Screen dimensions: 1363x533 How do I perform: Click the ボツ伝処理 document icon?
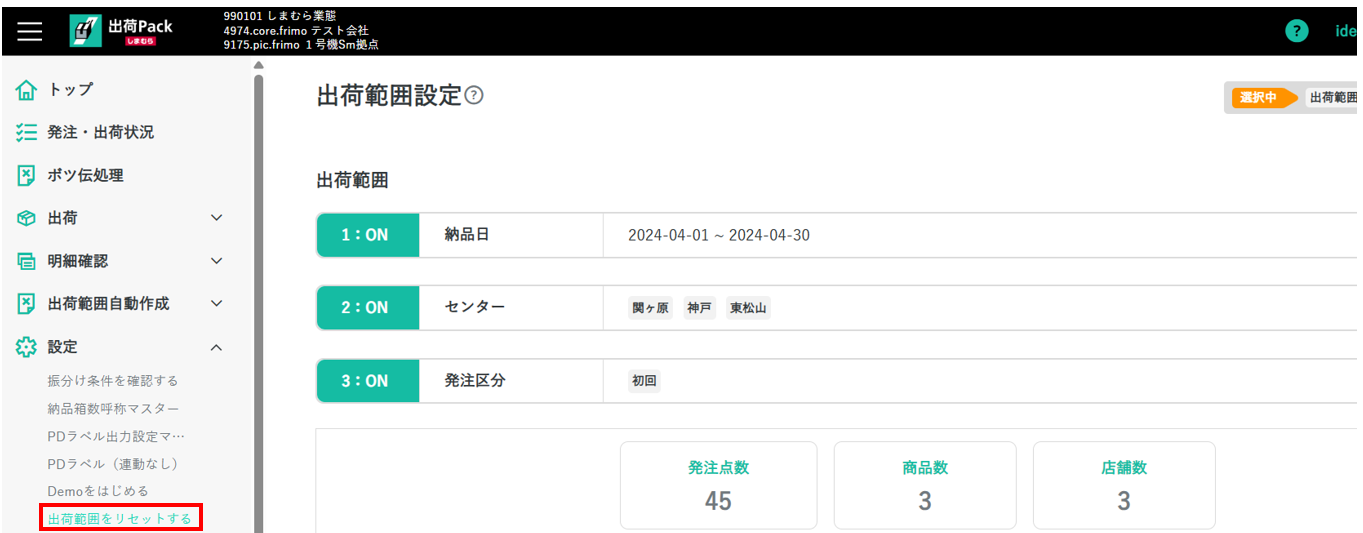point(27,176)
